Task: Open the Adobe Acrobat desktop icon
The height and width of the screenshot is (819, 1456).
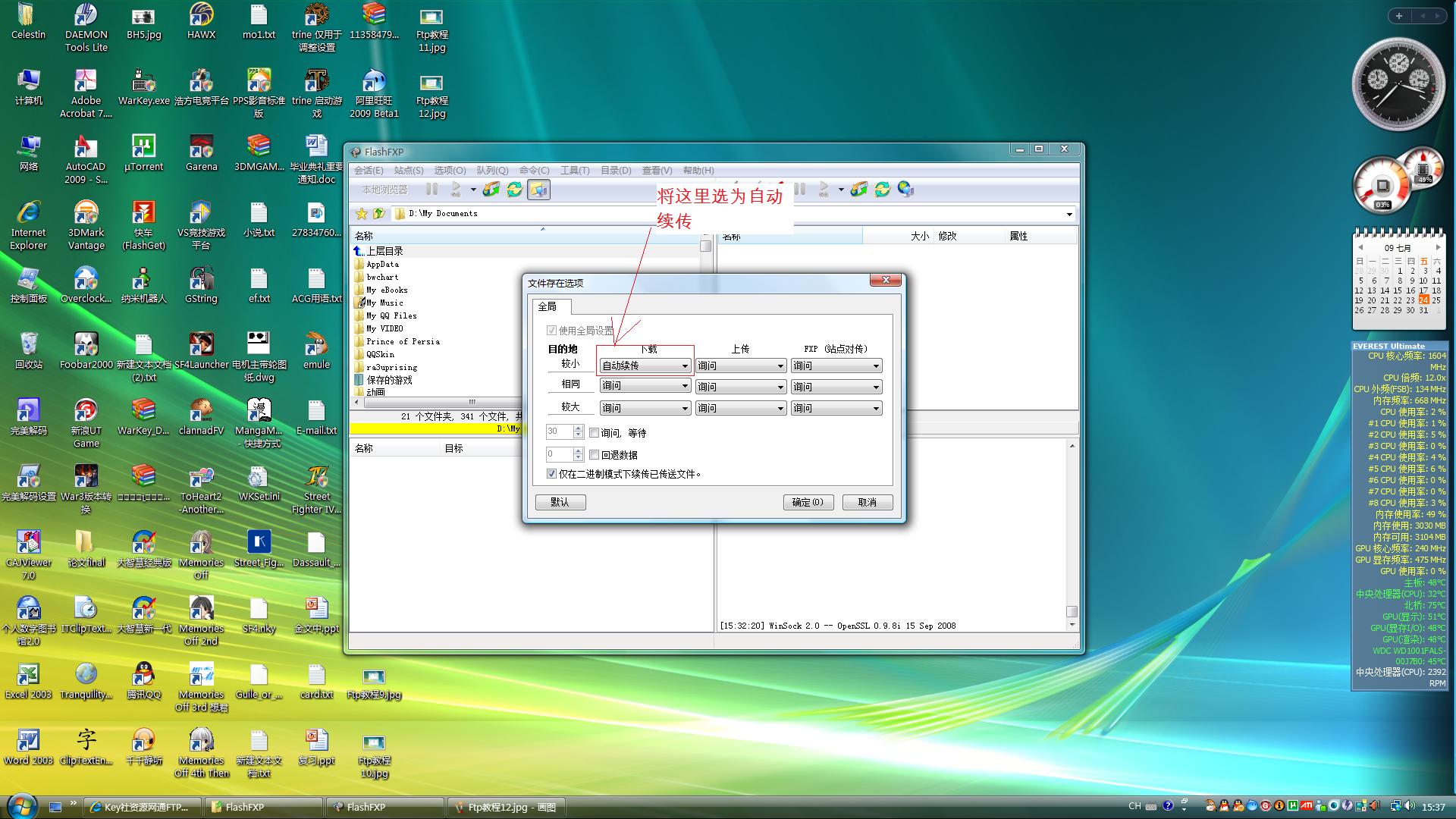Action: click(x=86, y=93)
